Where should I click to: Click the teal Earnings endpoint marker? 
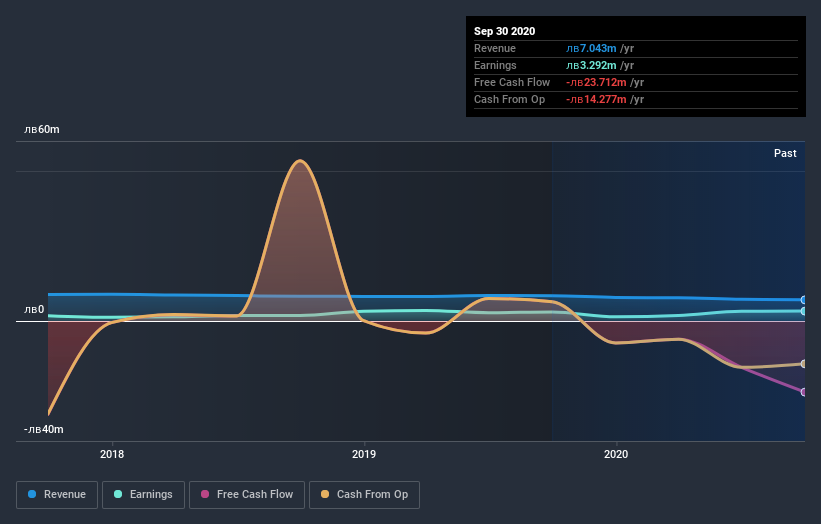point(803,311)
